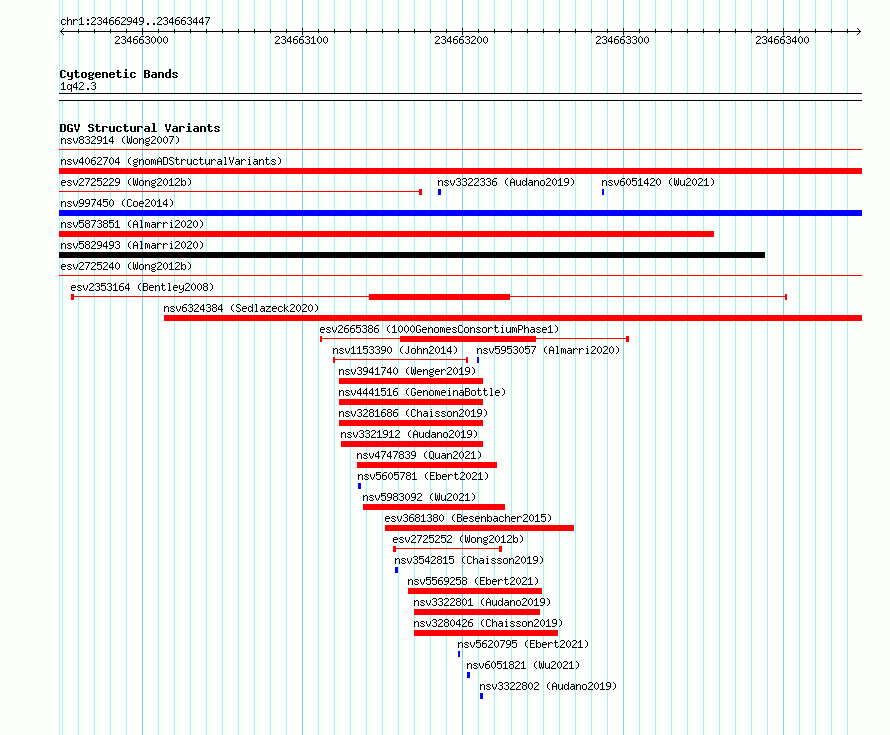This screenshot has width=890, height=735.
Task: Select nsv5605781 (Ebert2021) blue marker
Action: 359,486
